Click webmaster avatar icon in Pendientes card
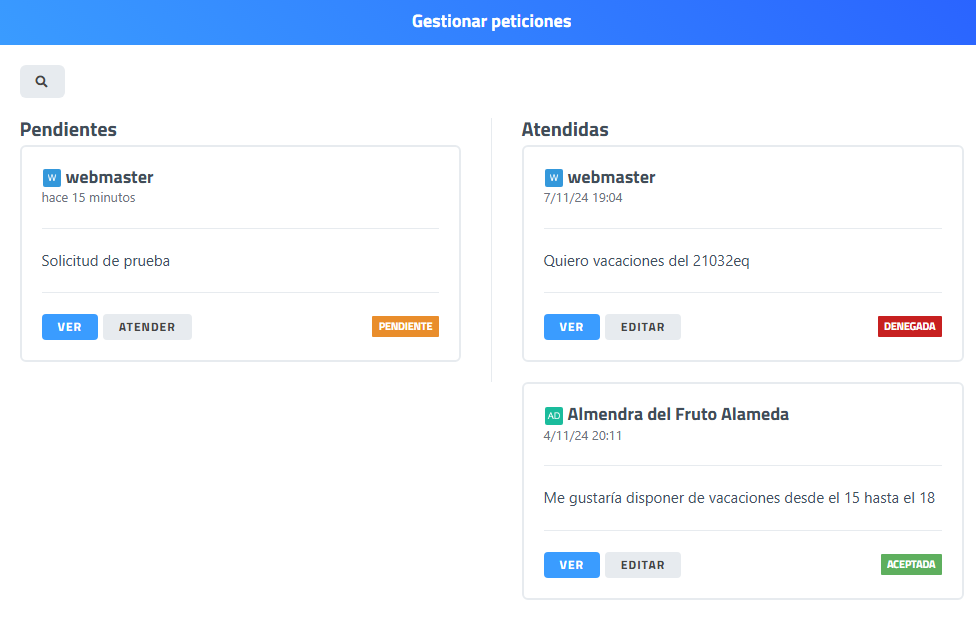This screenshot has height=635, width=976. [x=52, y=178]
